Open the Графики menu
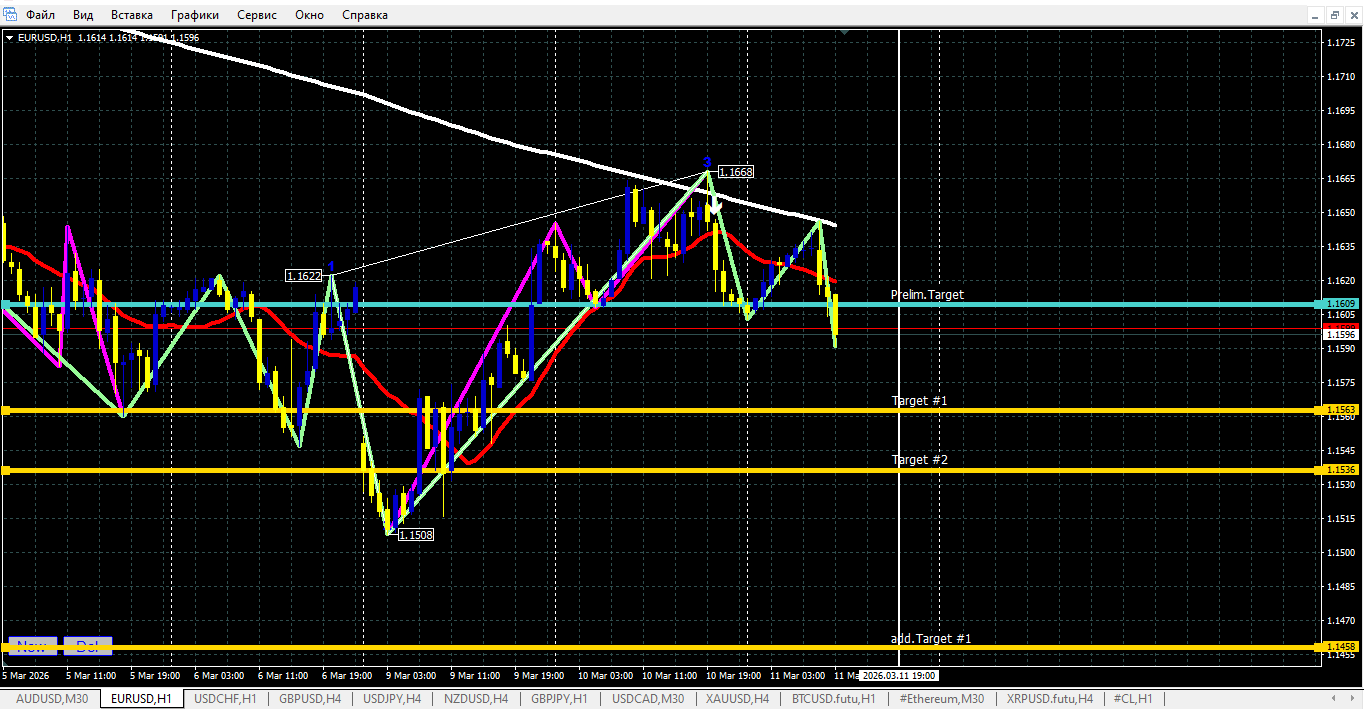Image resolution: width=1364 pixels, height=710 pixels. point(195,15)
